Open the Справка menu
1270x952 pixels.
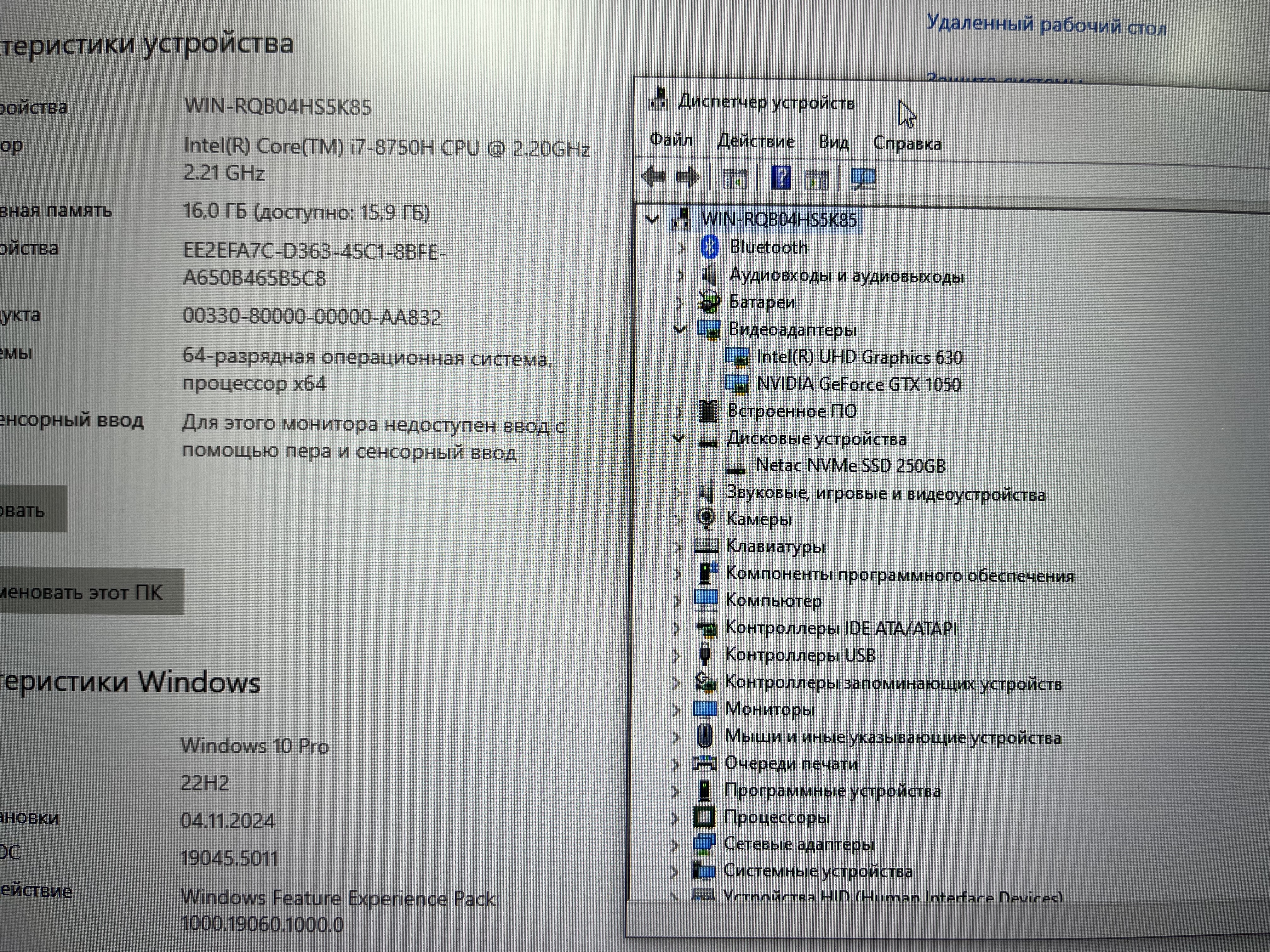(x=907, y=144)
